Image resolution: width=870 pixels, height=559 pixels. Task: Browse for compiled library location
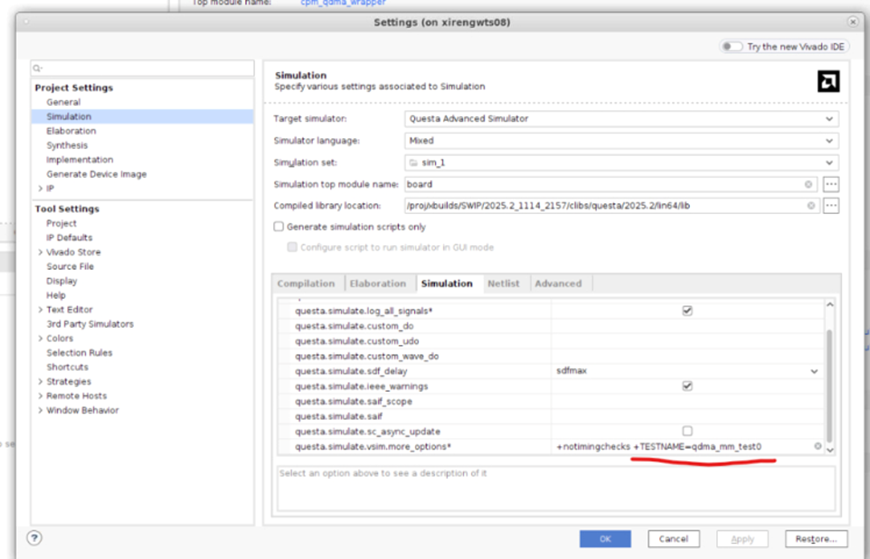831,205
